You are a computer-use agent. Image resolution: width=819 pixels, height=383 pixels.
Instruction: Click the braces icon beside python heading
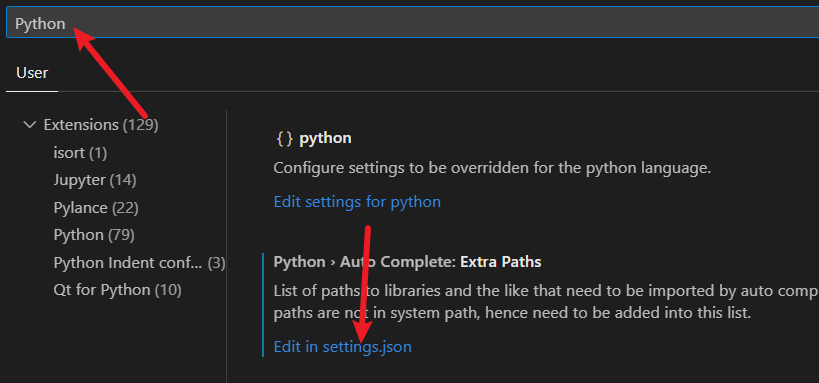[x=284, y=138]
